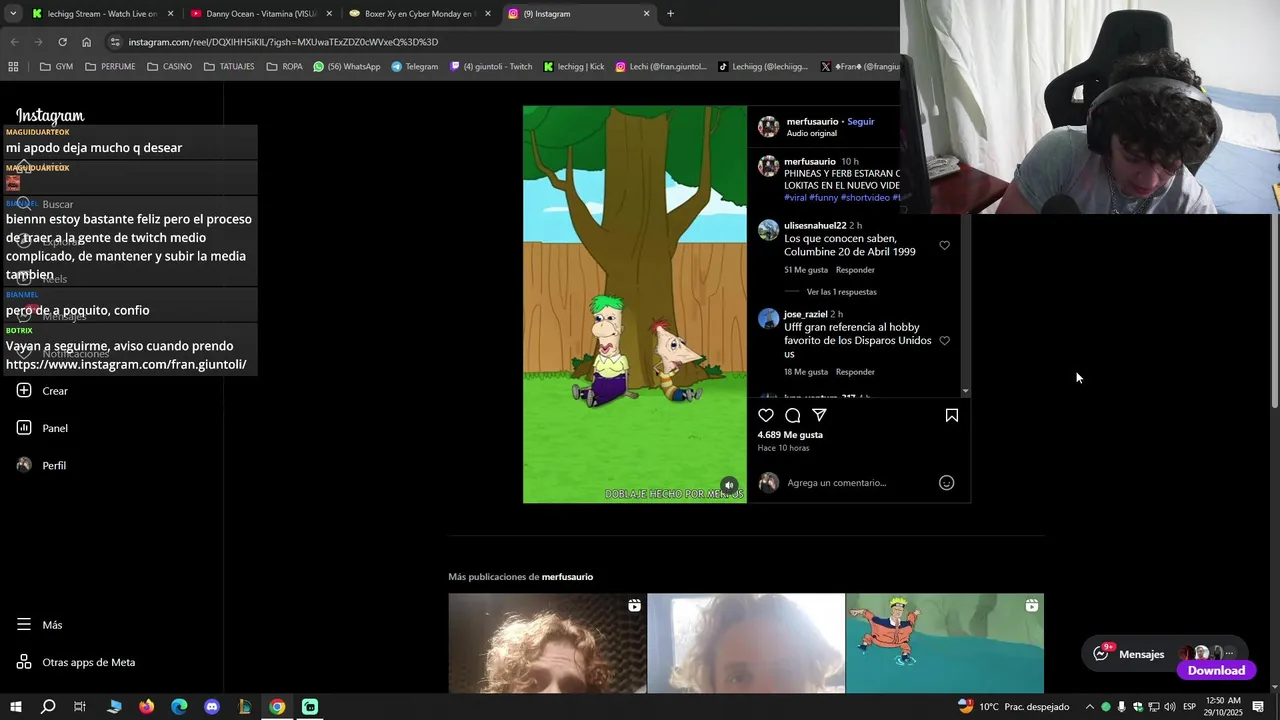Click the address bar URL
The height and width of the screenshot is (720, 1280).
tap(283, 42)
